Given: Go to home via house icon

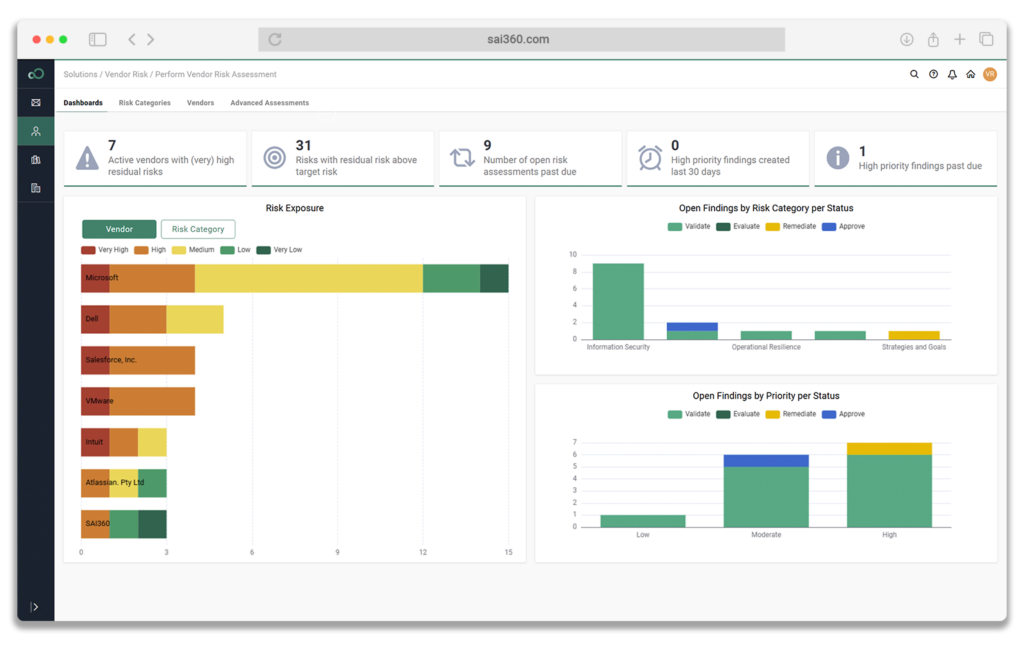Looking at the screenshot, I should (970, 74).
